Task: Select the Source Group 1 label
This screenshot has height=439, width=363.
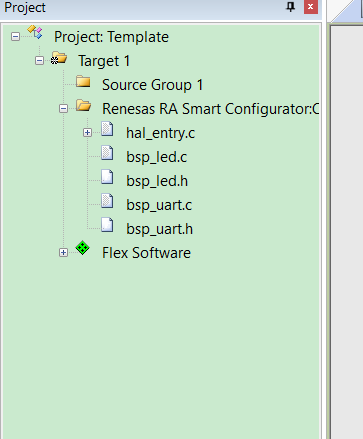Action: point(153,85)
